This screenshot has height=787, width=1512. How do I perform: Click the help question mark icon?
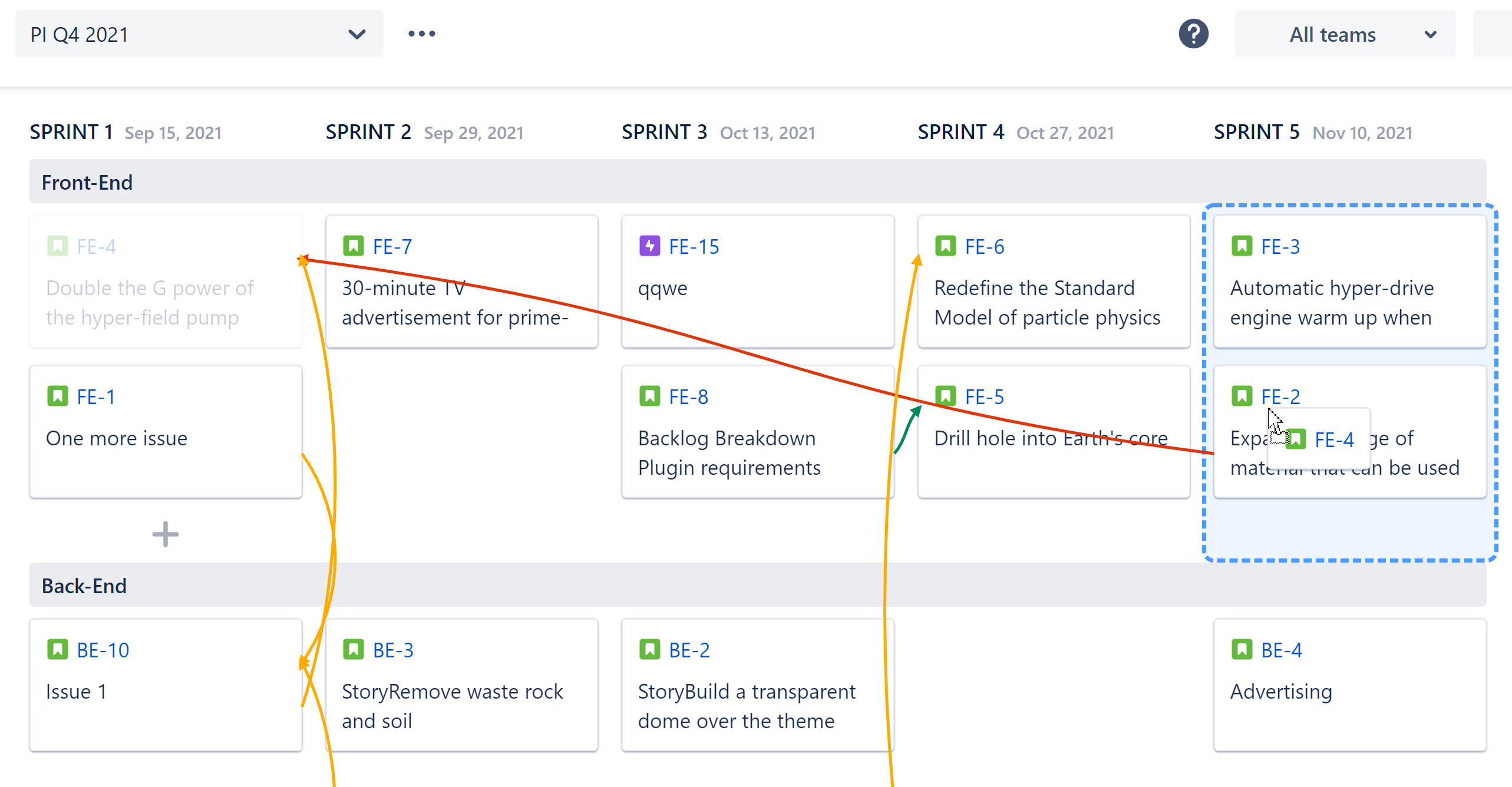point(1193,34)
